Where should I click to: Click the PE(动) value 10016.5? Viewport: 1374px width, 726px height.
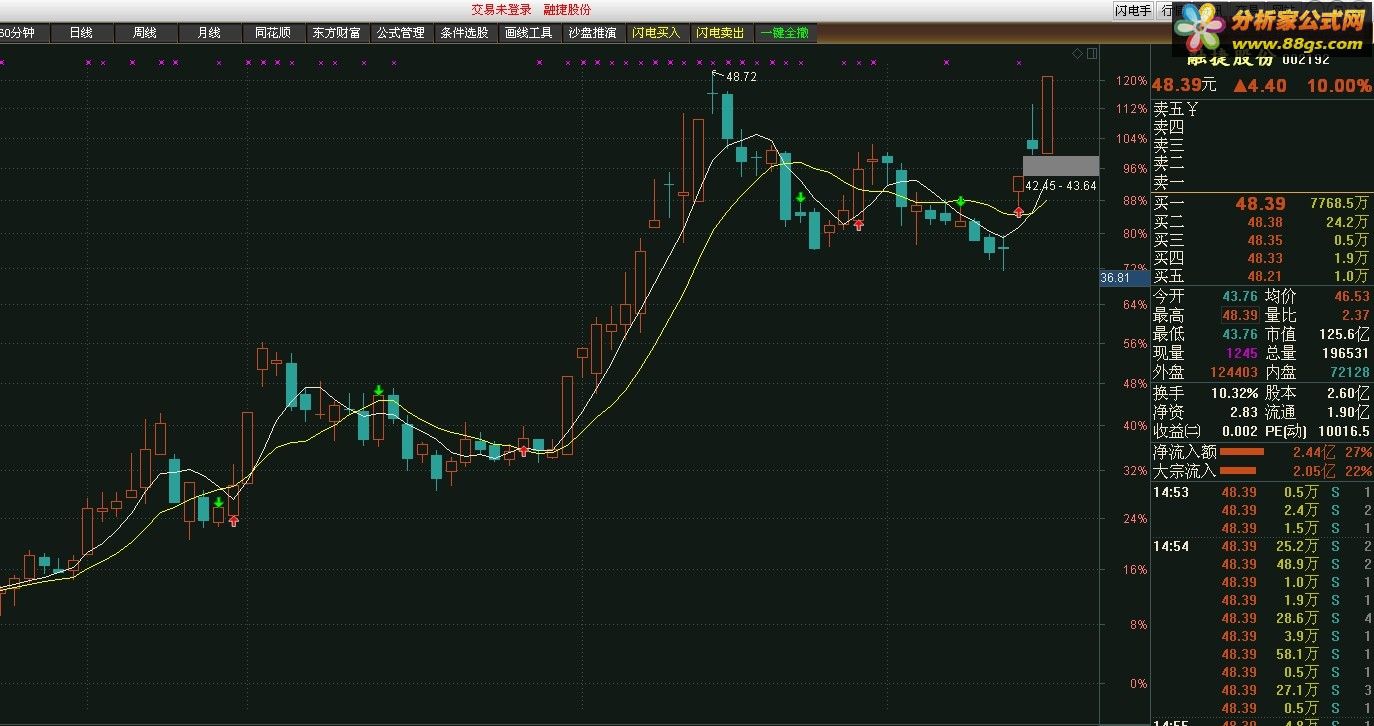pyautogui.click(x=1345, y=431)
